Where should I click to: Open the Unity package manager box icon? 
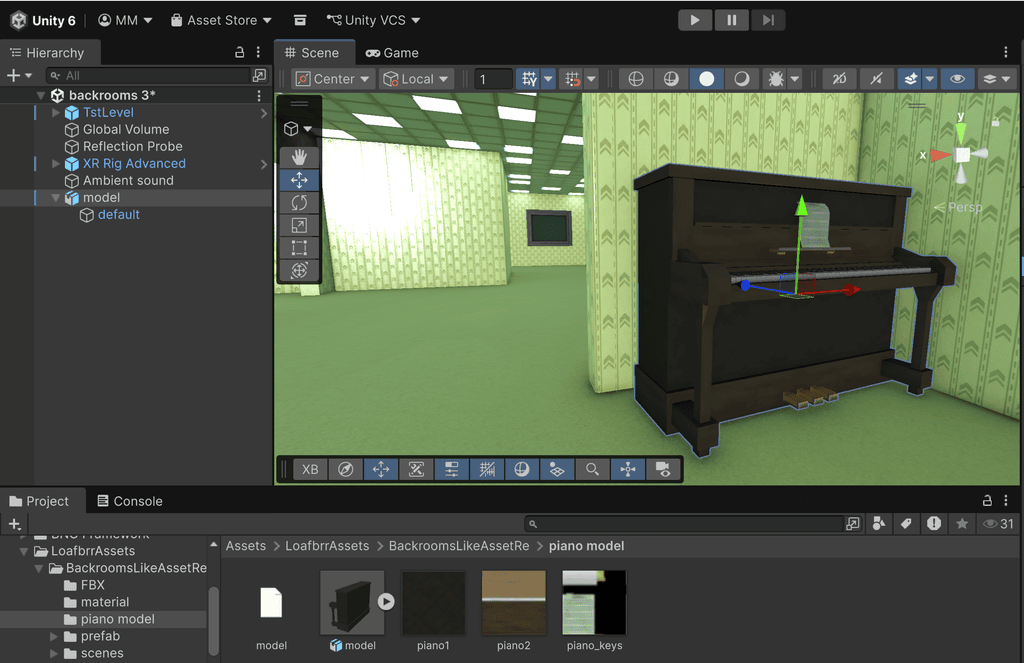(300, 20)
